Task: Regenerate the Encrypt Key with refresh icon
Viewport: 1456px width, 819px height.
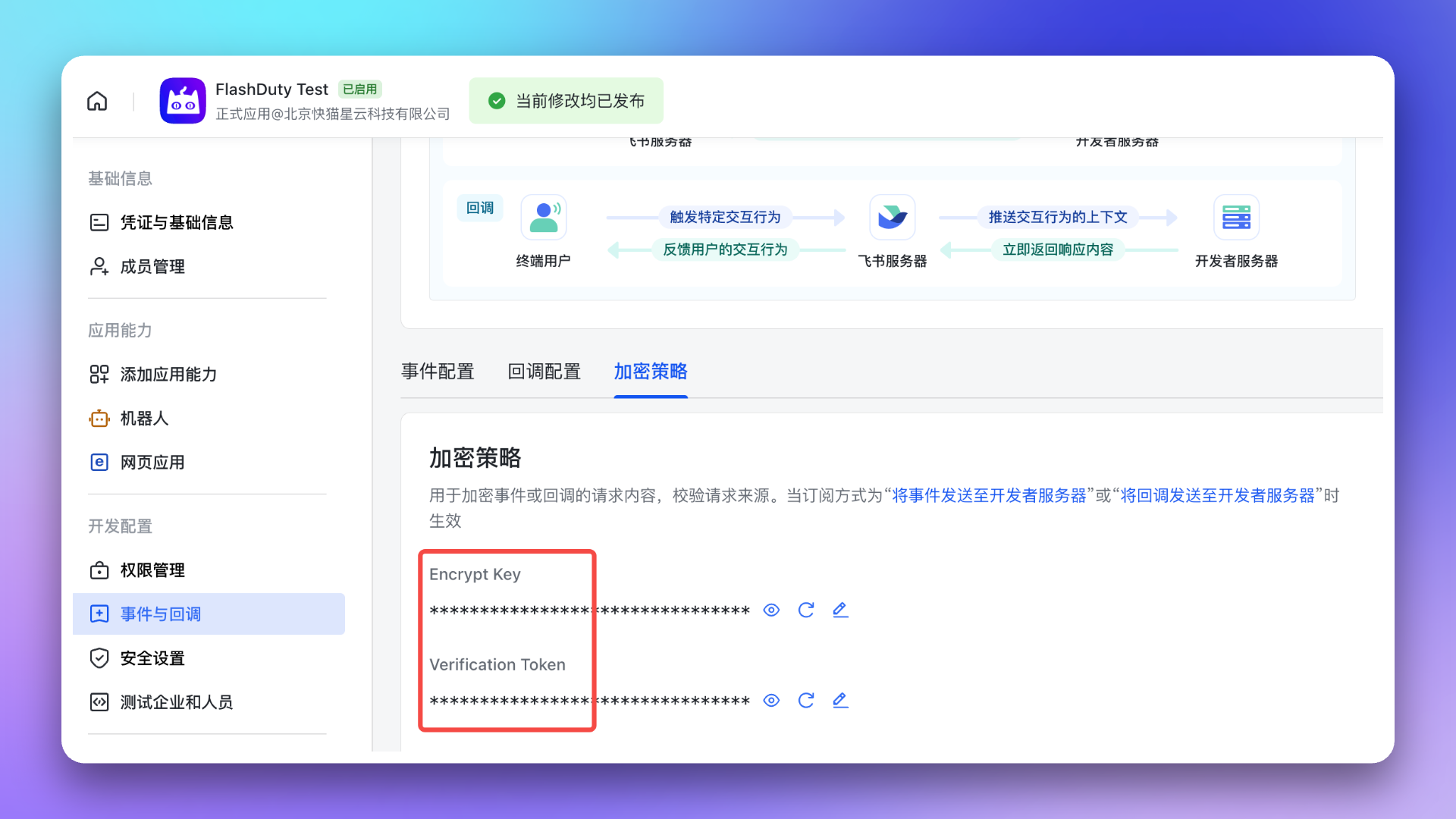Action: pyautogui.click(x=806, y=610)
